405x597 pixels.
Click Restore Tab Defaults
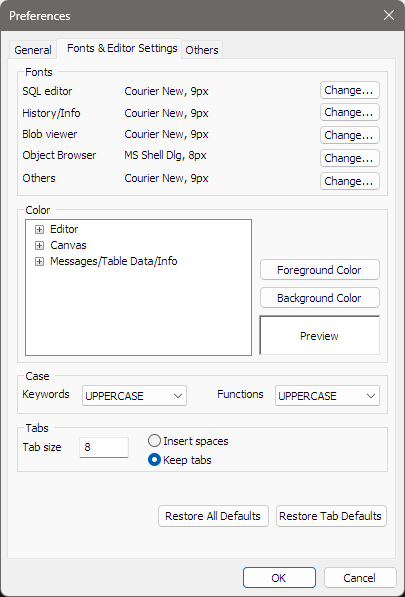pos(331,516)
